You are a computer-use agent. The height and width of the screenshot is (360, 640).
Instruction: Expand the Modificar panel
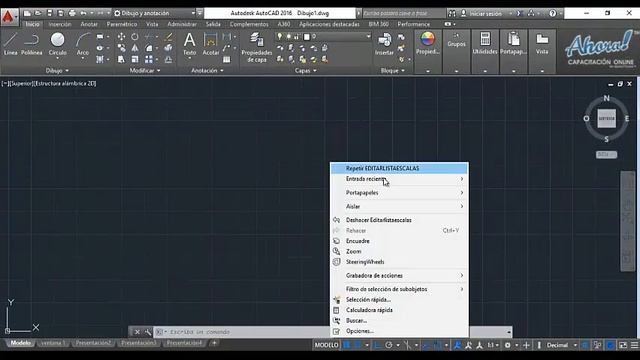144,71
